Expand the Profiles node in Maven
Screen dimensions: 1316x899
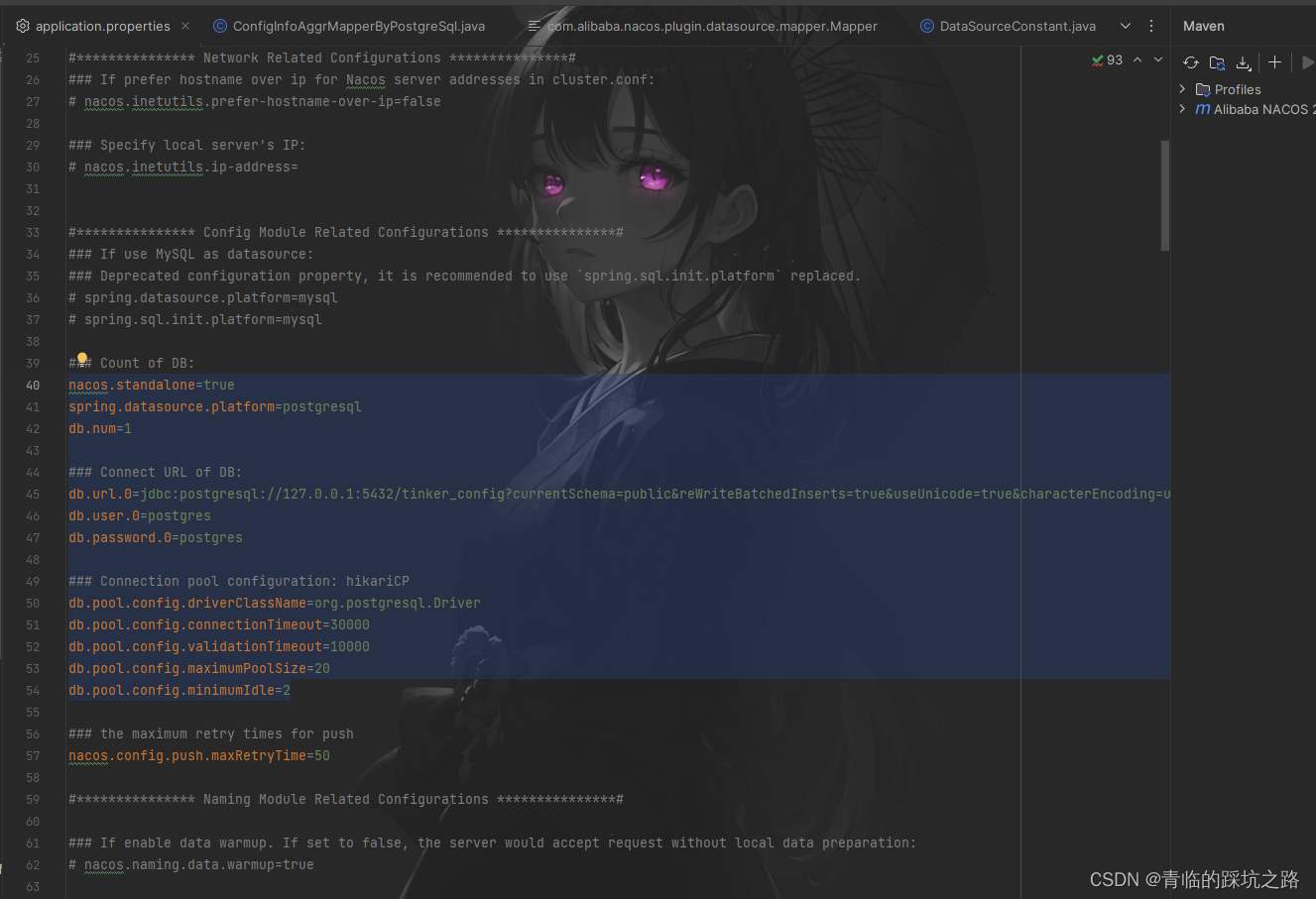coord(1182,89)
